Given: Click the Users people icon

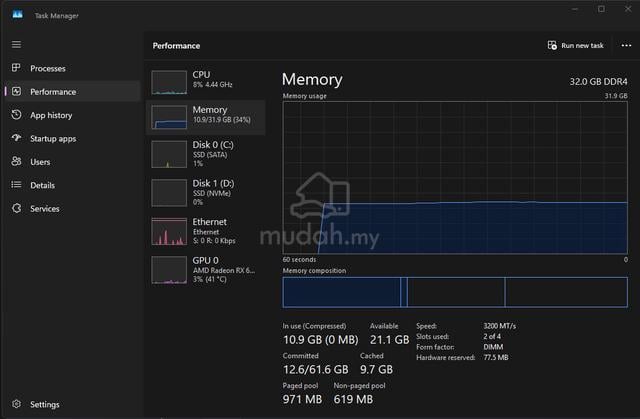Looking at the screenshot, I should [16, 162].
